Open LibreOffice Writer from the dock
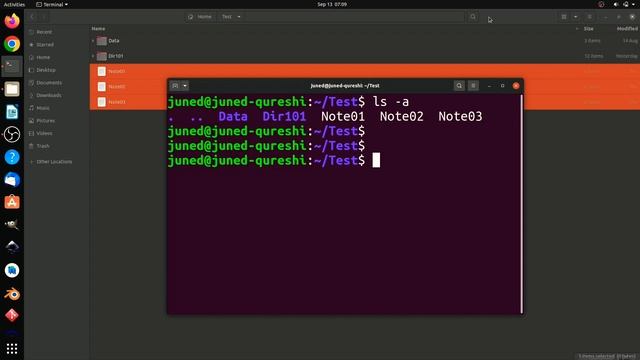 (12, 112)
